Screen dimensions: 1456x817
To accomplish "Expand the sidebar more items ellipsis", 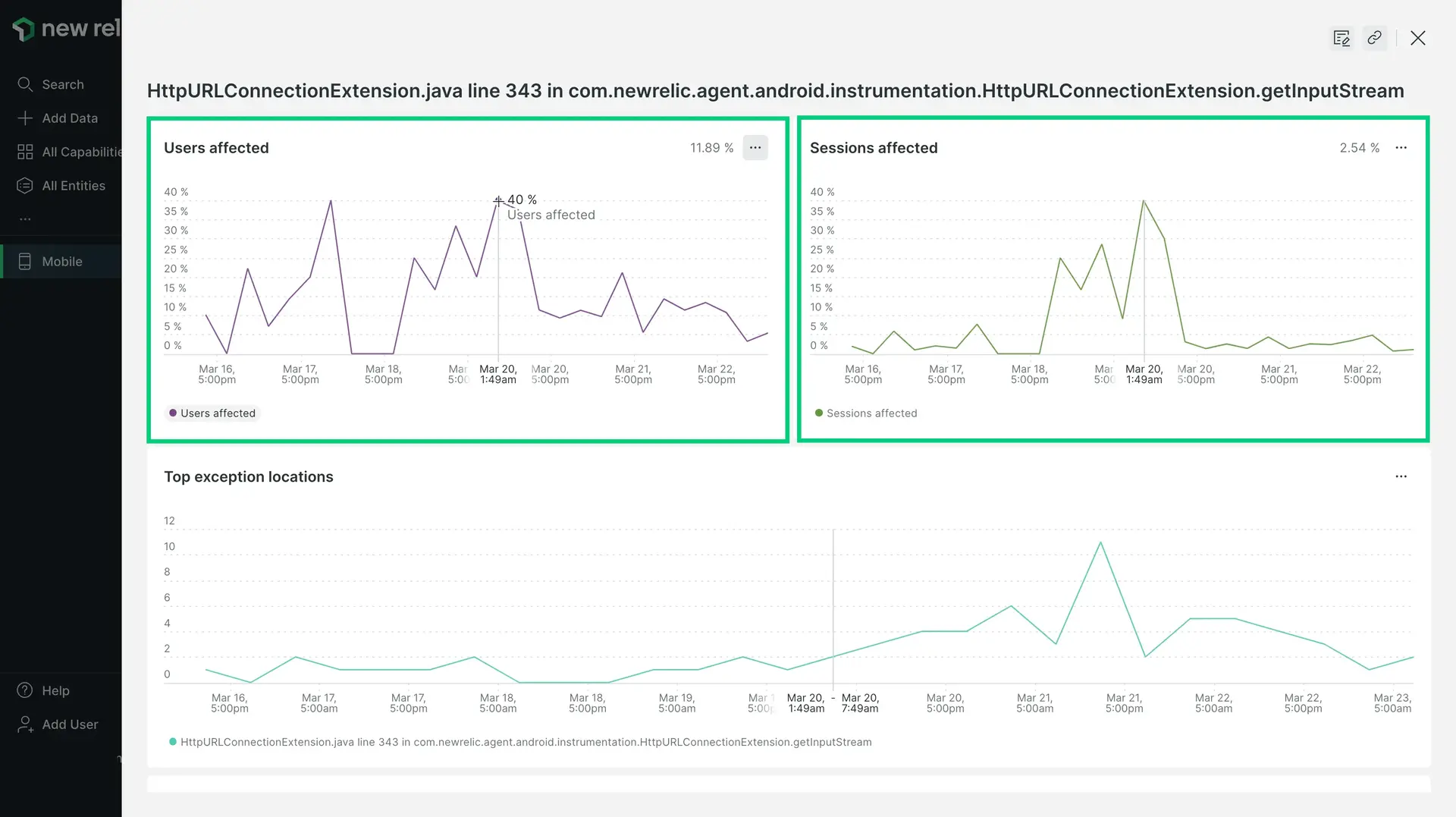I will coord(25,219).
